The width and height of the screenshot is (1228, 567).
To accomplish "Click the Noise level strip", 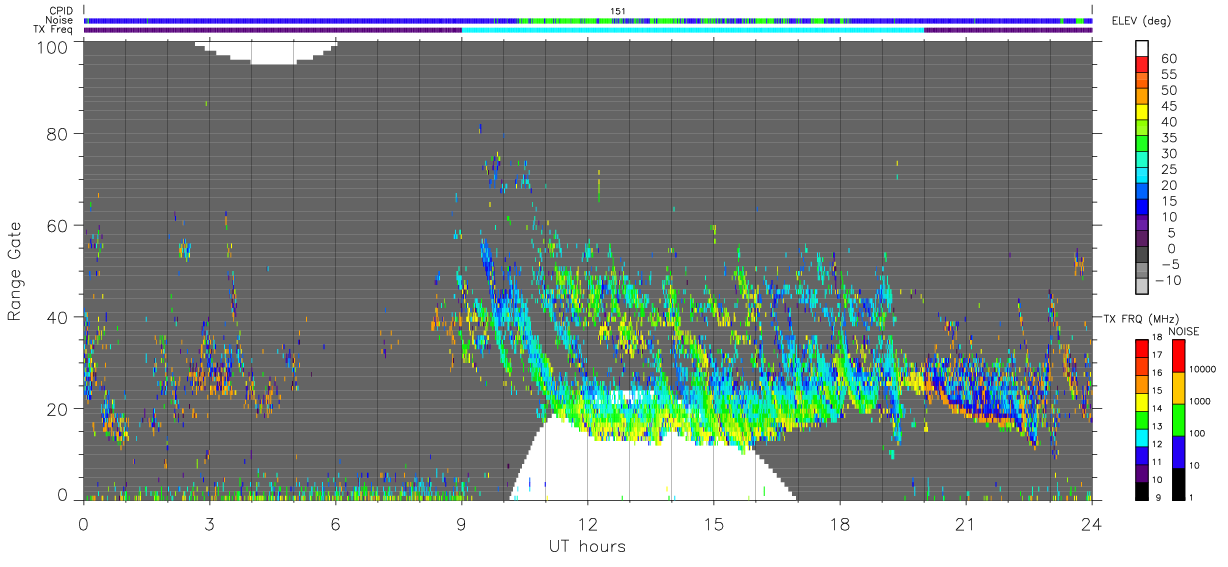I will click(x=588, y=20).
